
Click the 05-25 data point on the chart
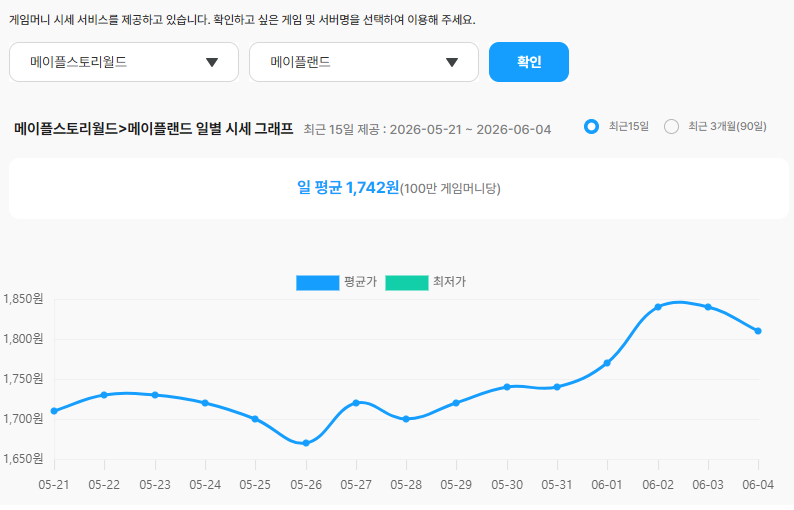tap(255, 419)
